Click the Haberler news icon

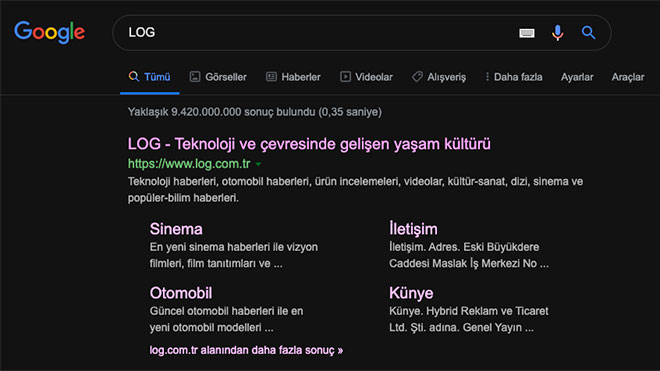[x=271, y=77]
